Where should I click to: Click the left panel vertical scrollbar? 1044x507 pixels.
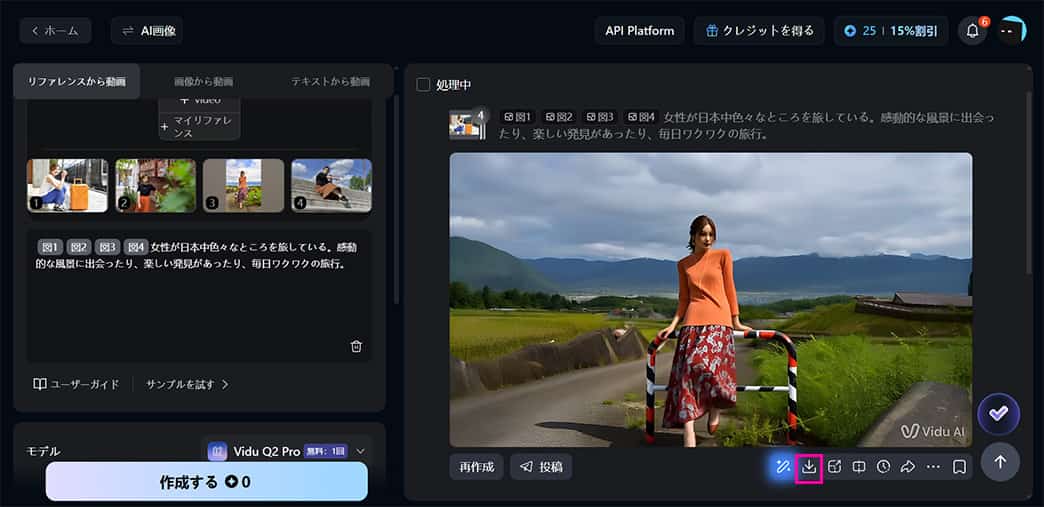tap(397, 200)
